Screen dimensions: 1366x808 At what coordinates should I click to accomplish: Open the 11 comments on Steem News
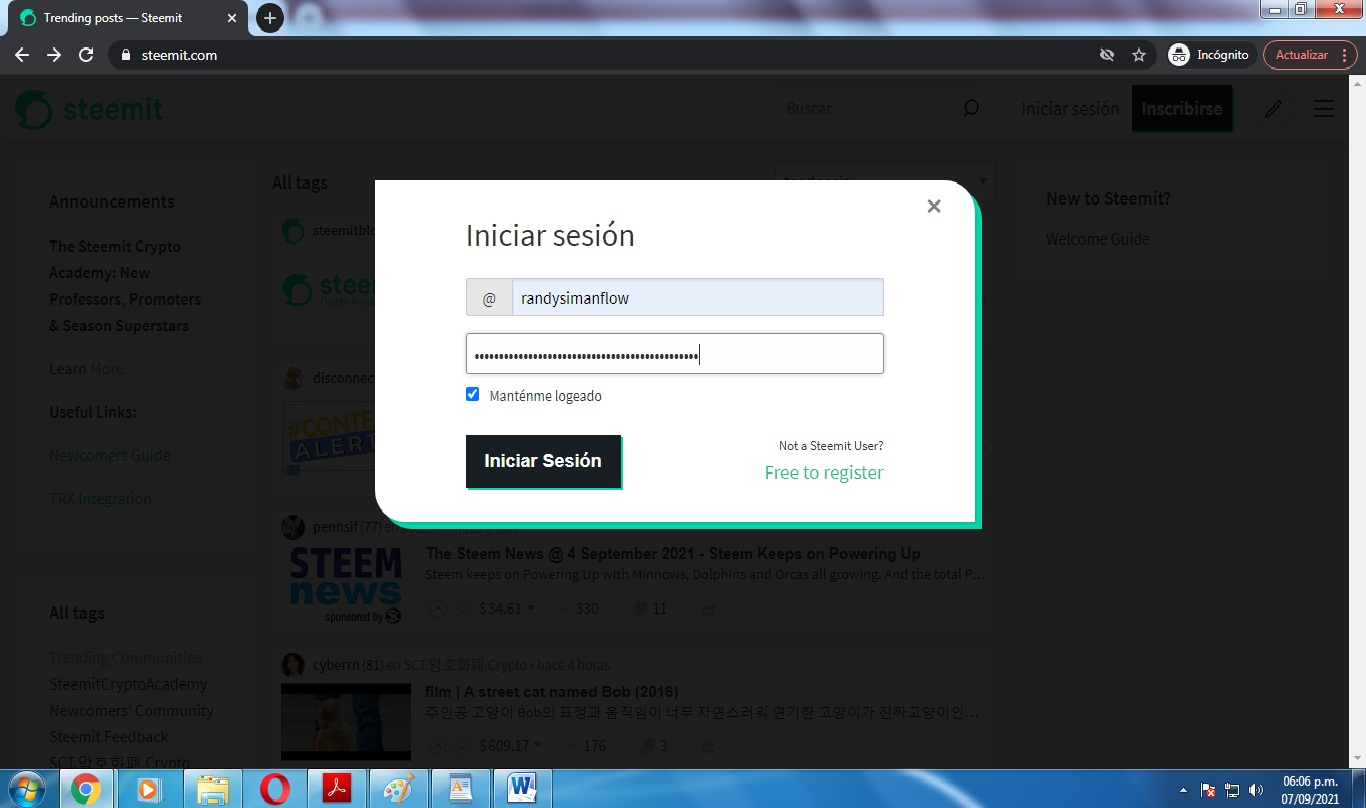pyautogui.click(x=652, y=608)
